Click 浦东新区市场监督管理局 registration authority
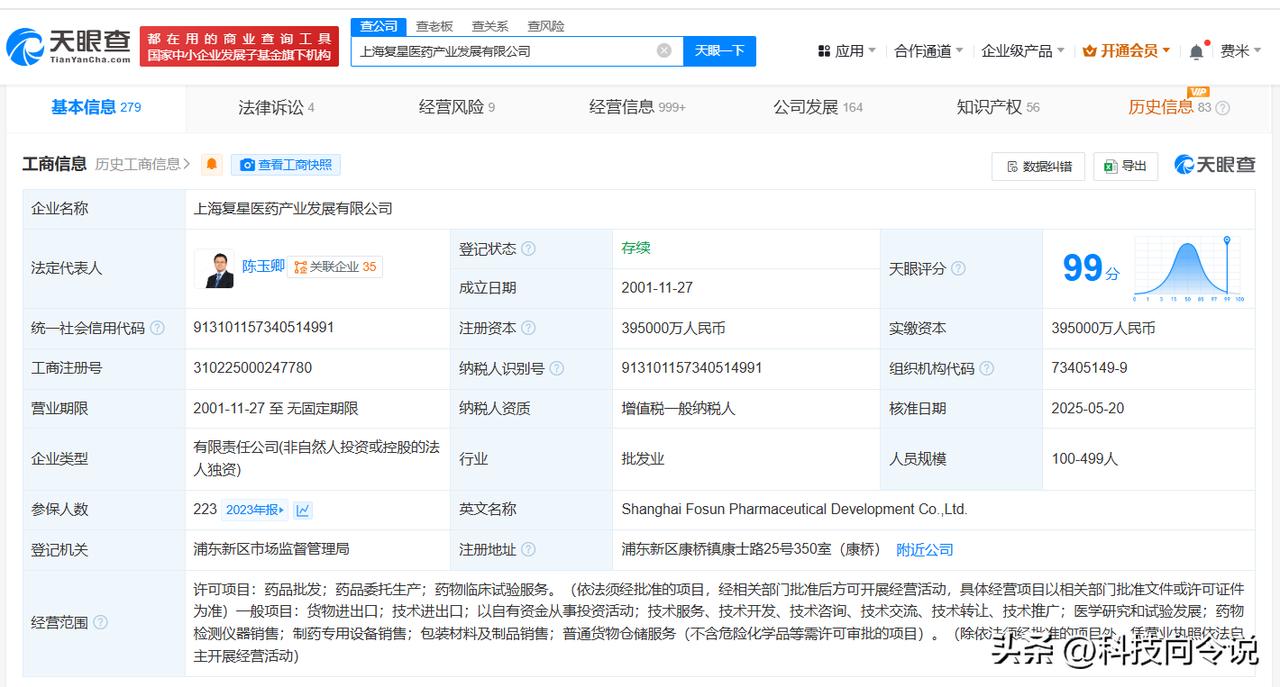Image resolution: width=1280 pixels, height=687 pixels. pyautogui.click(x=271, y=549)
